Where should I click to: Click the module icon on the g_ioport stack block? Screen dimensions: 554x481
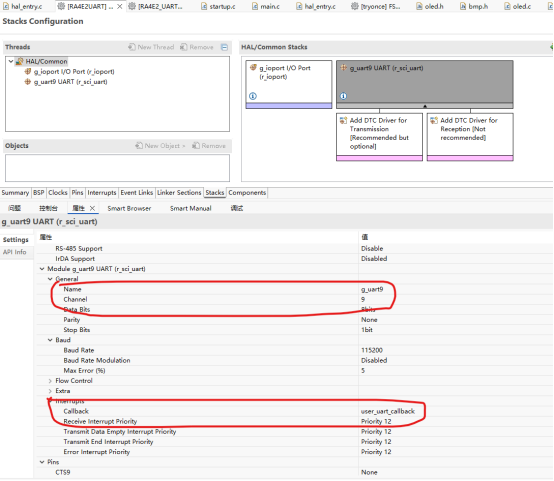[x=253, y=68]
